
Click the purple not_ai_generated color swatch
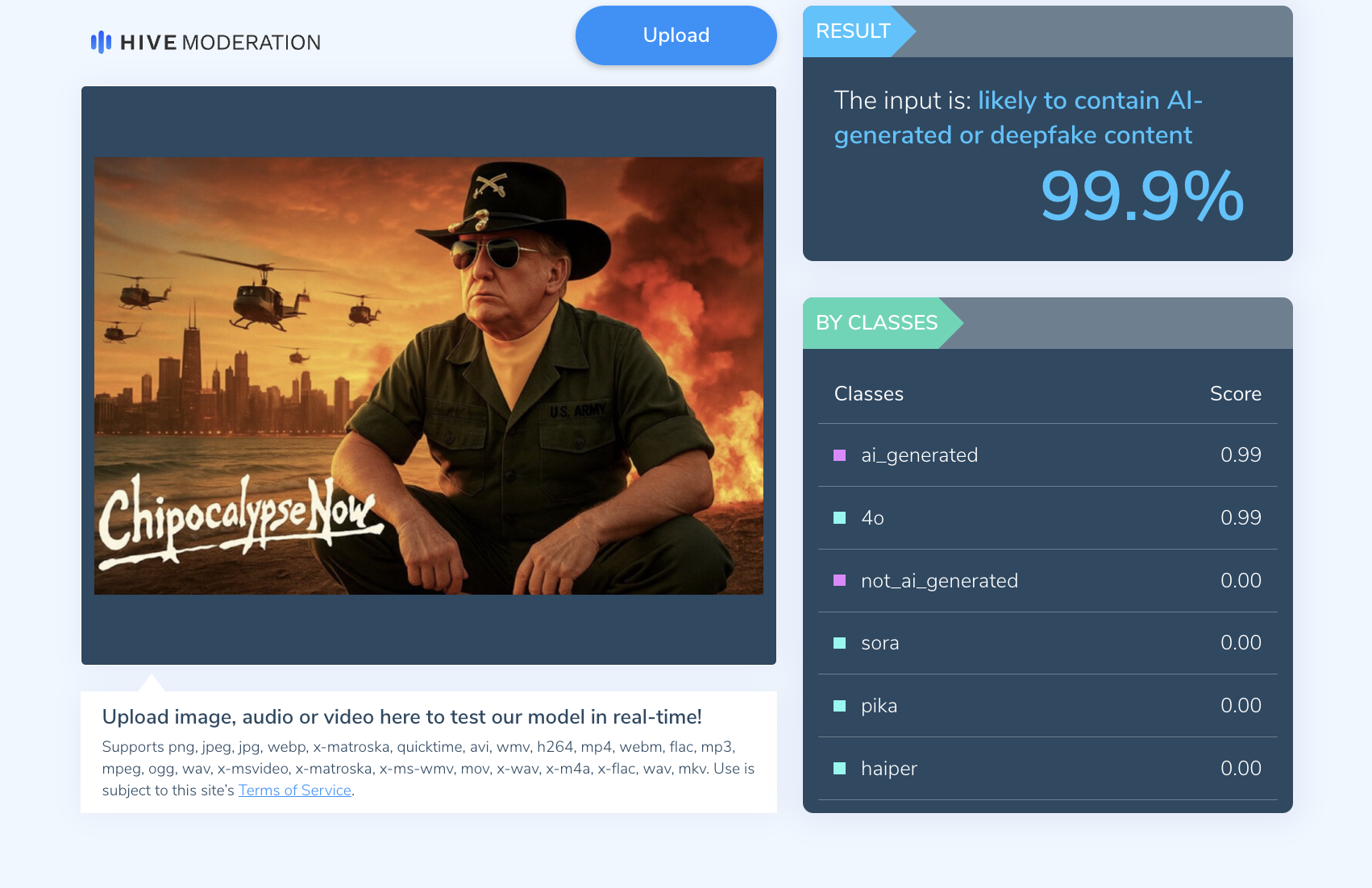click(x=839, y=581)
